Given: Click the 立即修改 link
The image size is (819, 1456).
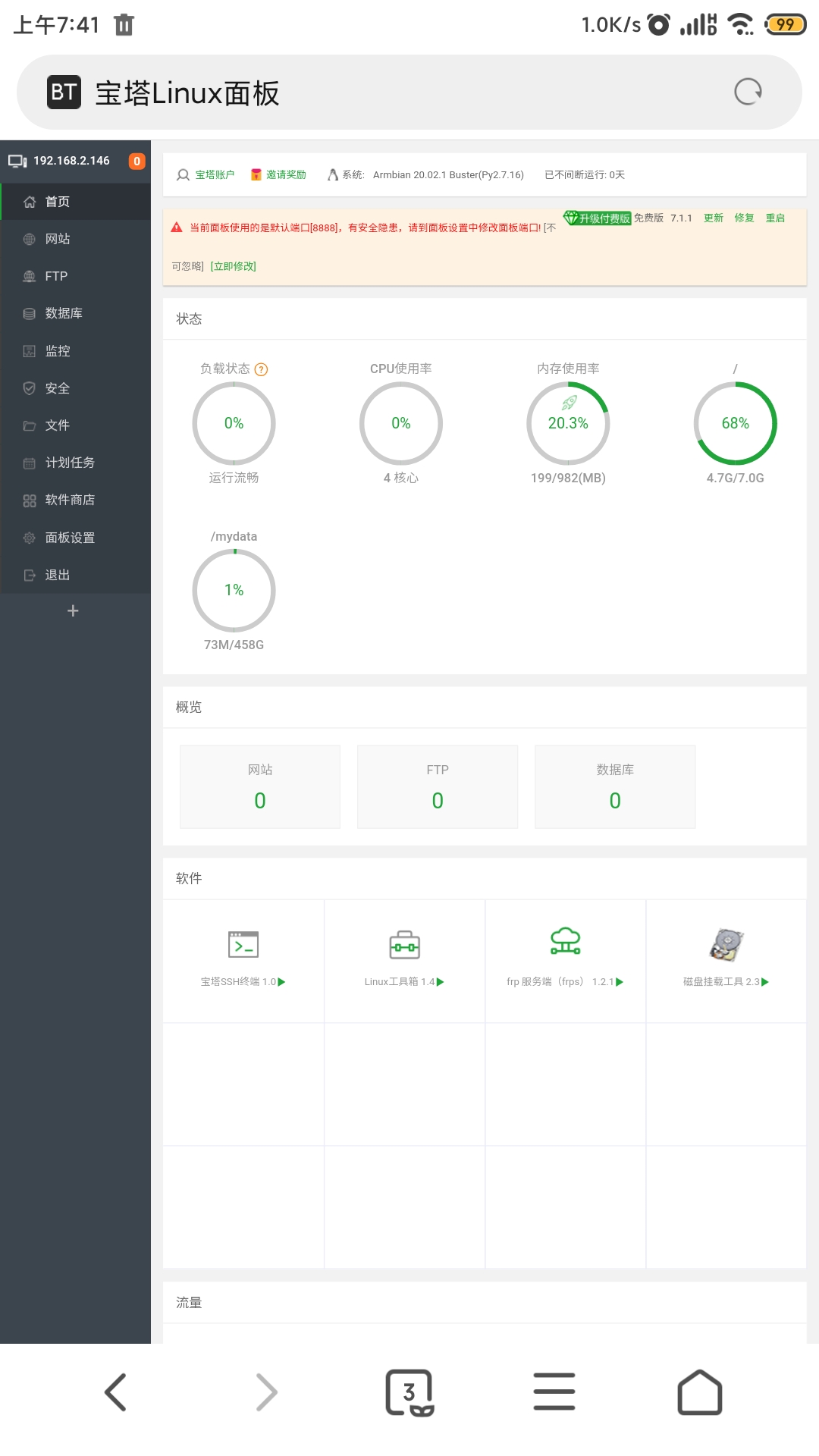Looking at the screenshot, I should point(234,266).
